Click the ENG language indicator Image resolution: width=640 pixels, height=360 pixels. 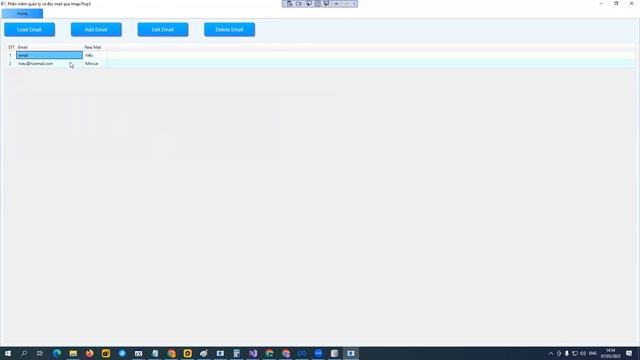[x=593, y=353]
